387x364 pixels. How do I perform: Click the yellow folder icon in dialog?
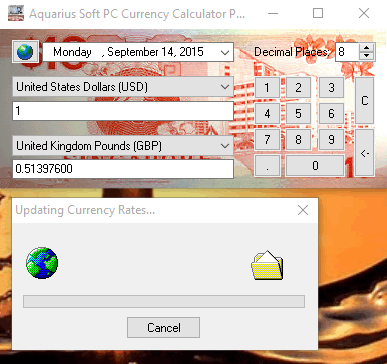(x=267, y=265)
